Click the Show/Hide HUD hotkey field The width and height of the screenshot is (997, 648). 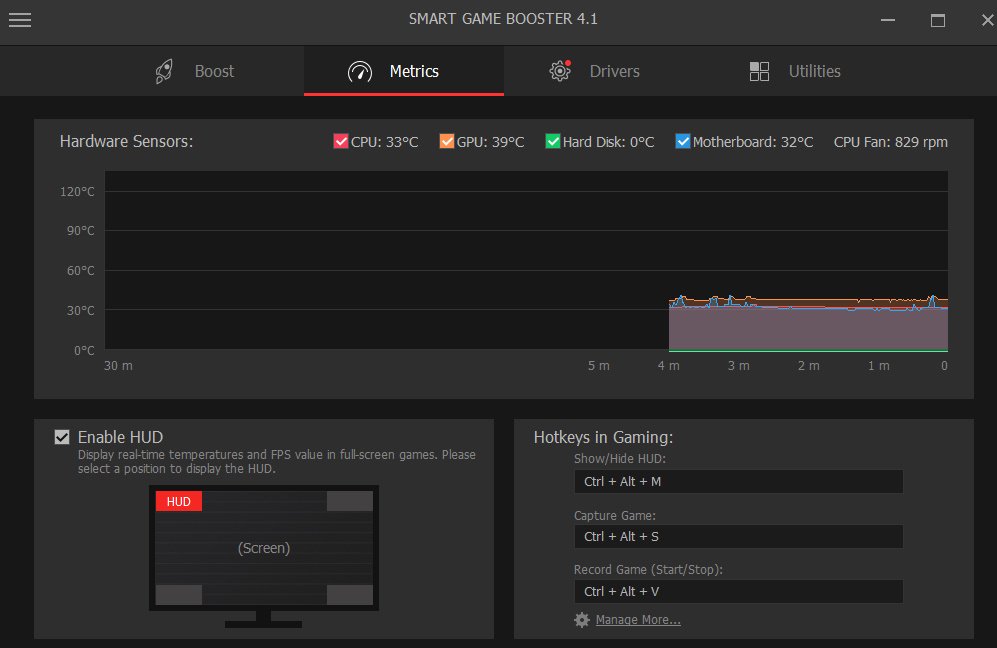pos(738,482)
